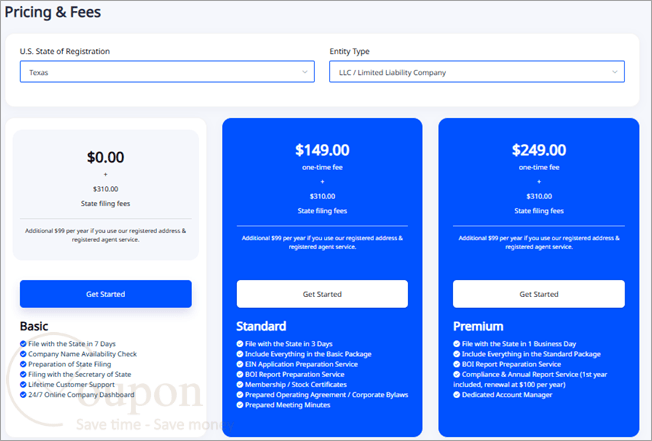
Task: Click check icon beside Company Name Availability Check
Action: (23, 354)
